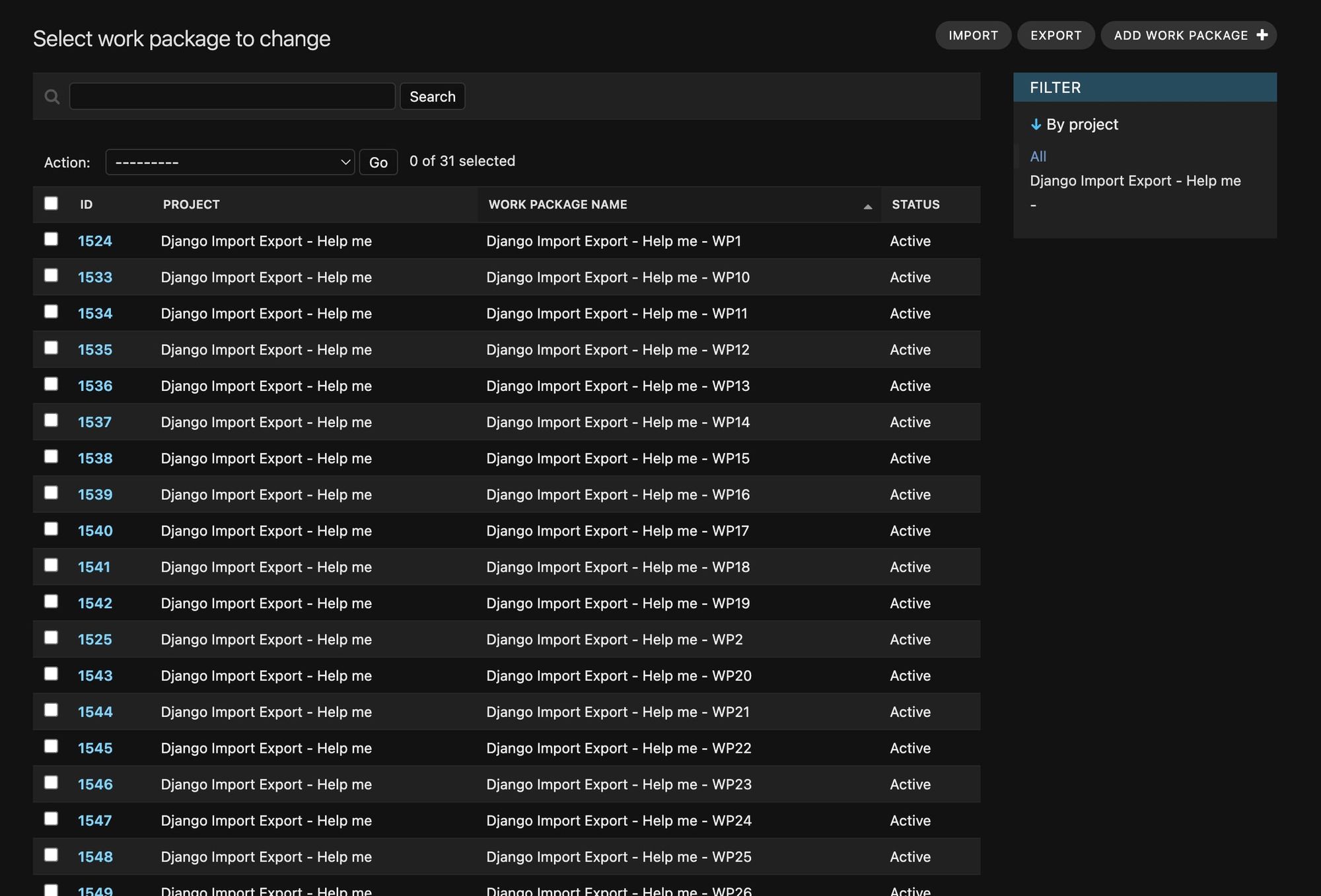Check the box for row 1540
Image resolution: width=1321 pixels, height=896 pixels.
[x=51, y=529]
